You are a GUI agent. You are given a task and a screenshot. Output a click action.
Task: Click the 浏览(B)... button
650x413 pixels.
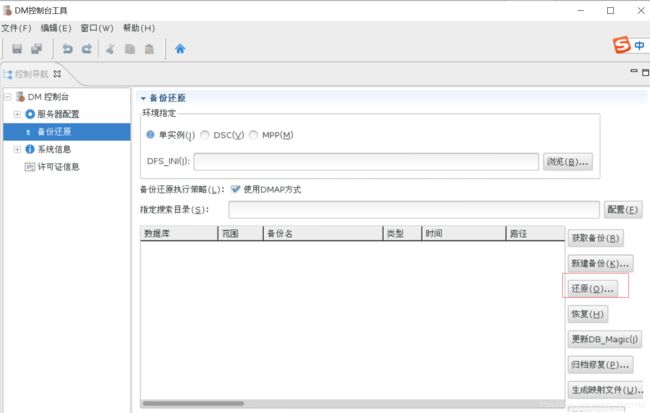568,162
